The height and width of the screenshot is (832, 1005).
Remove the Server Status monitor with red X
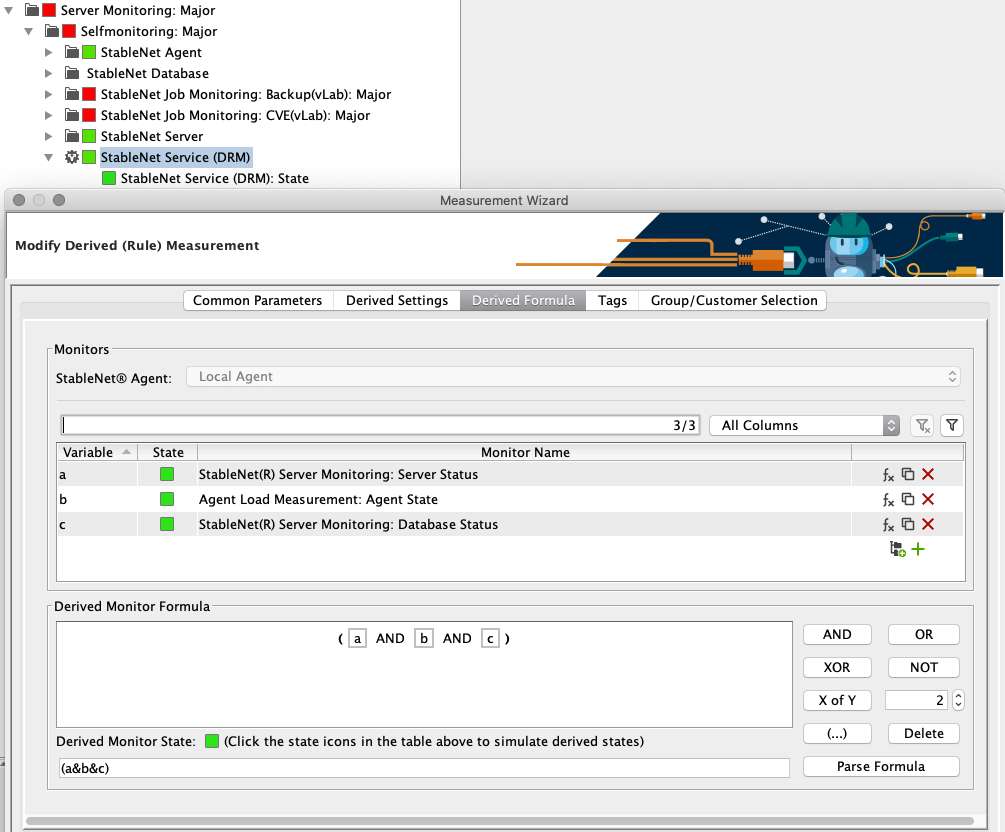point(927,474)
